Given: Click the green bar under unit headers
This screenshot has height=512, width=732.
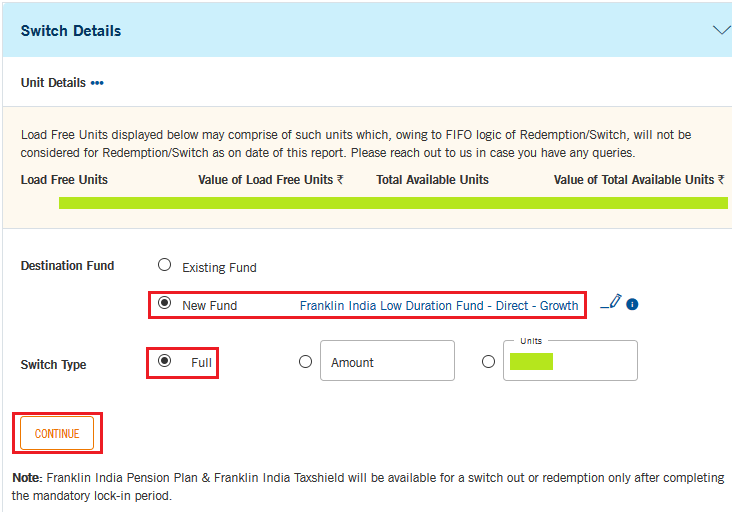Looking at the screenshot, I should pyautogui.click(x=393, y=203).
